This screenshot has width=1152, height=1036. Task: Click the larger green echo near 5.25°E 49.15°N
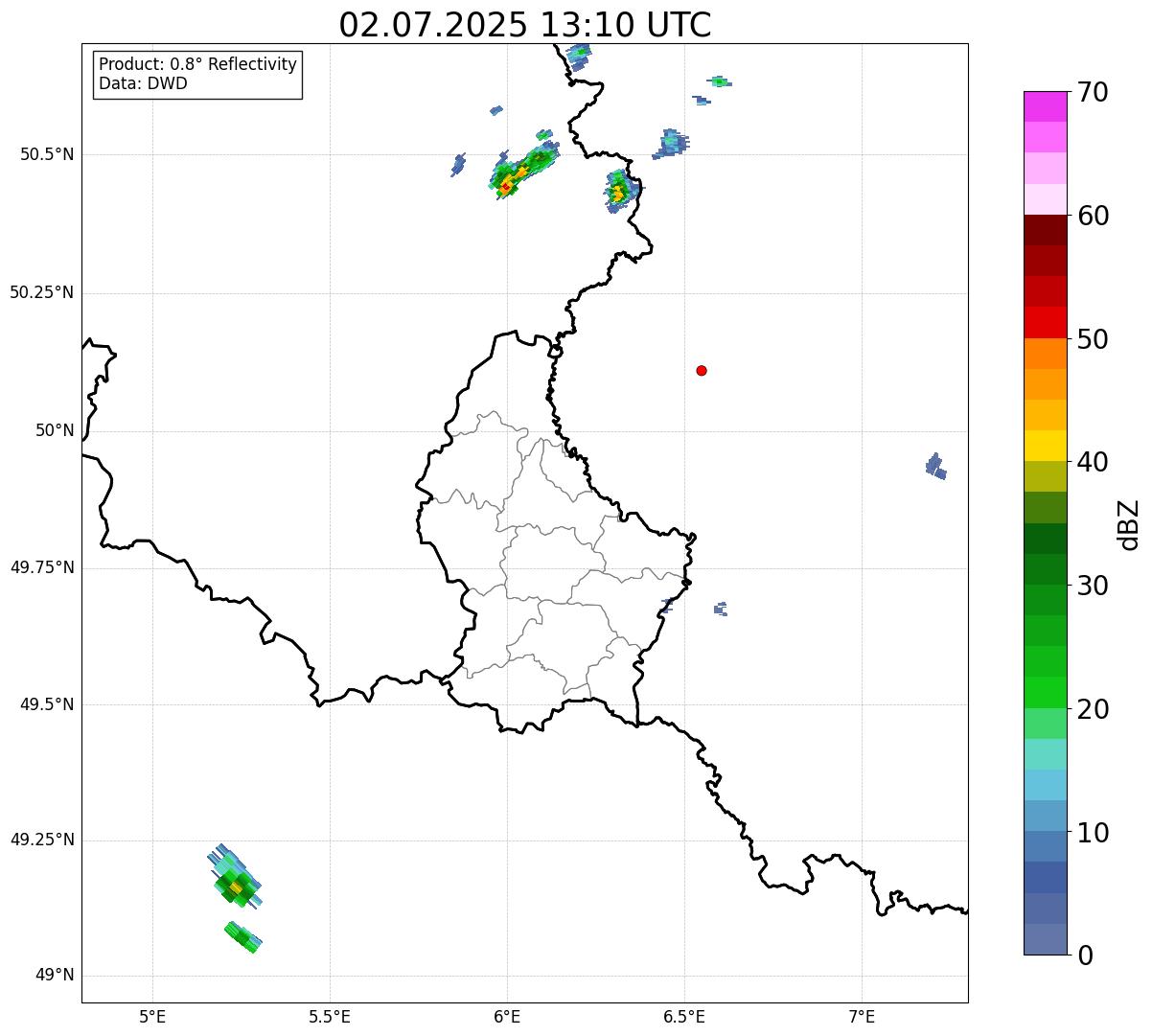[236, 877]
